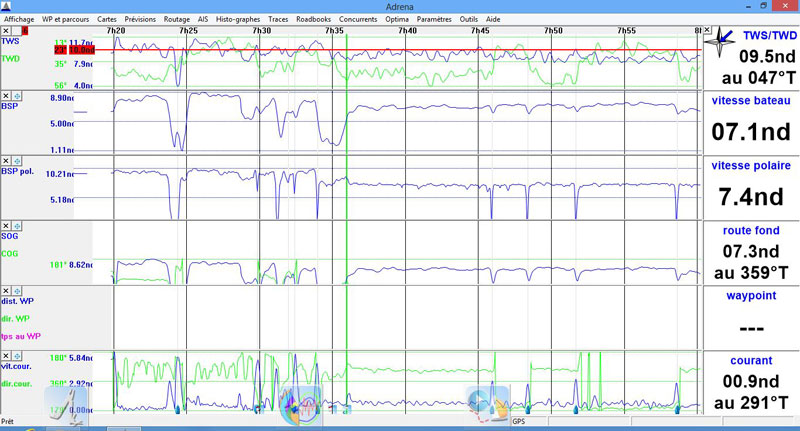Open the Paramètres menu

[434, 19]
